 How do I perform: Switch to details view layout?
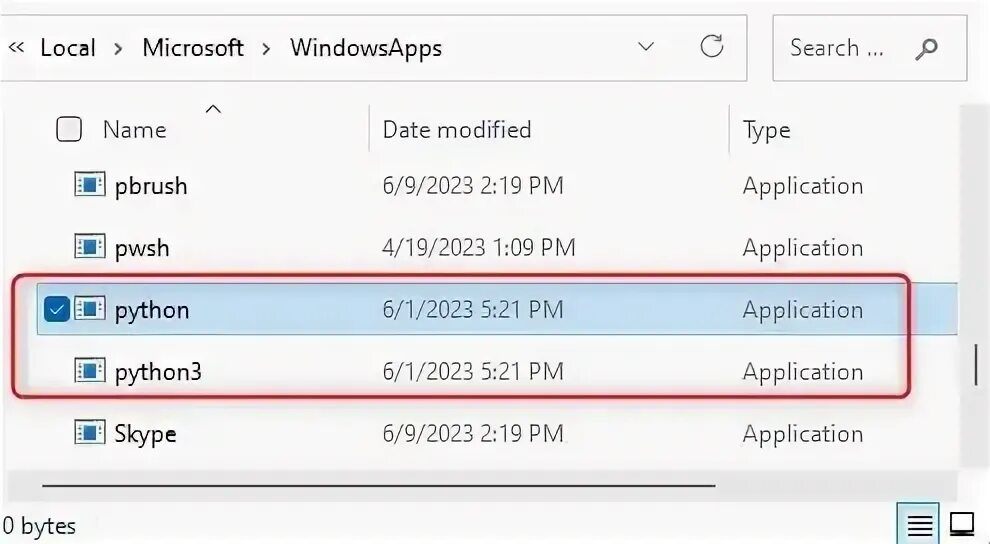[920, 524]
